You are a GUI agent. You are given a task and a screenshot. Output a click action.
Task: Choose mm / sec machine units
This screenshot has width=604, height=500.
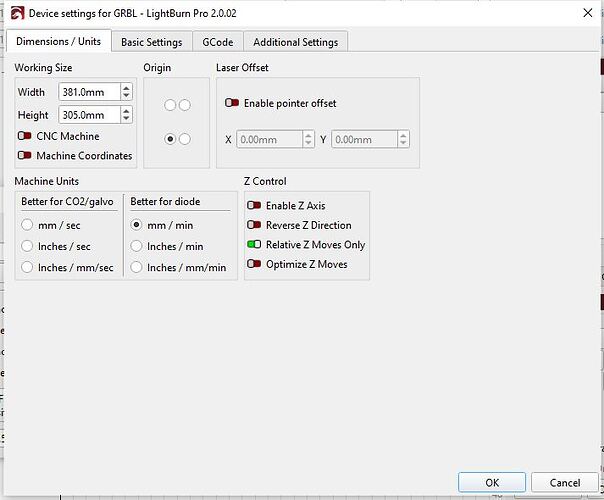click(x=28, y=225)
